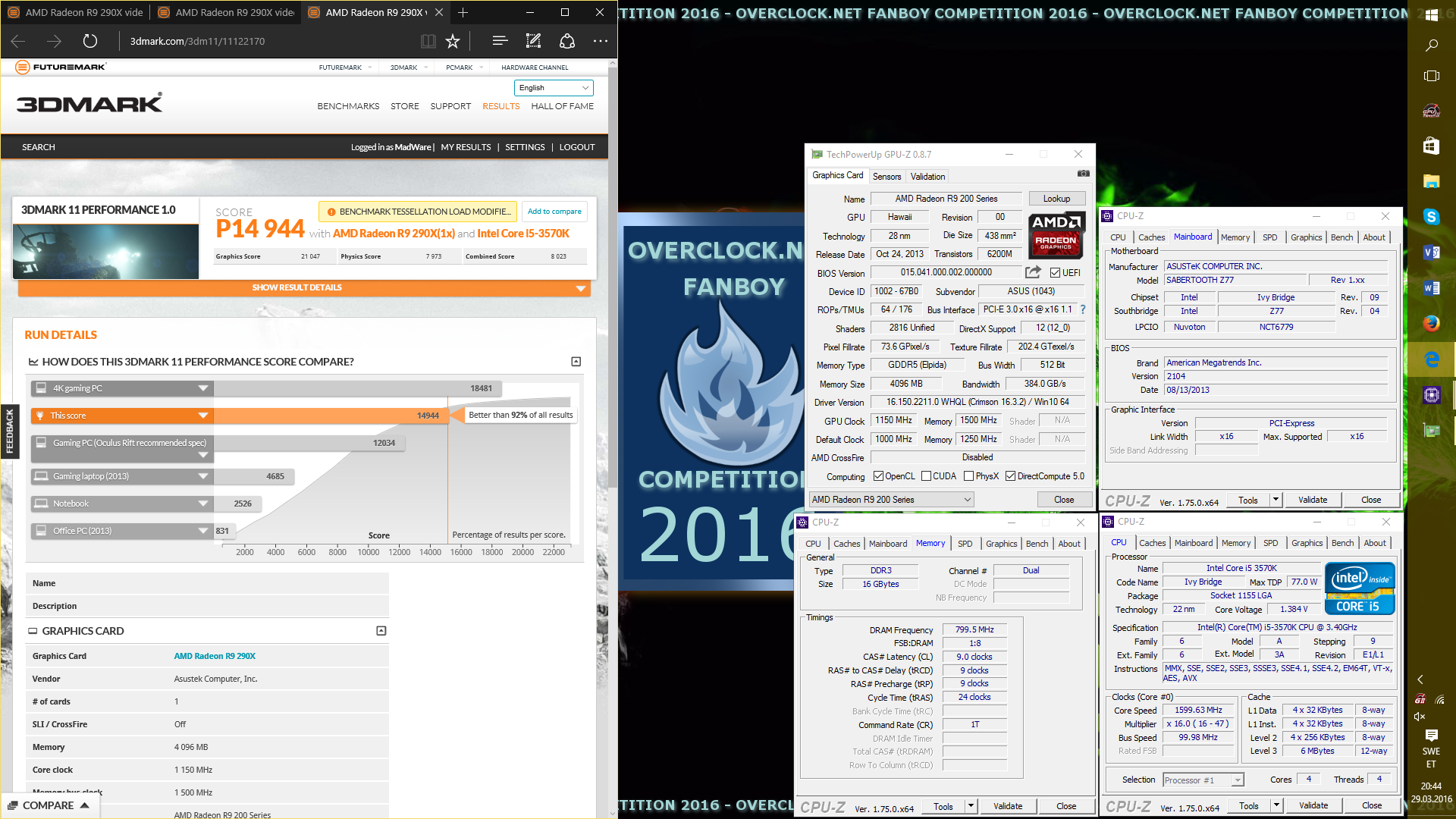Open Skype from the taskbar
Screen dimensions: 1456x819
1431,217
